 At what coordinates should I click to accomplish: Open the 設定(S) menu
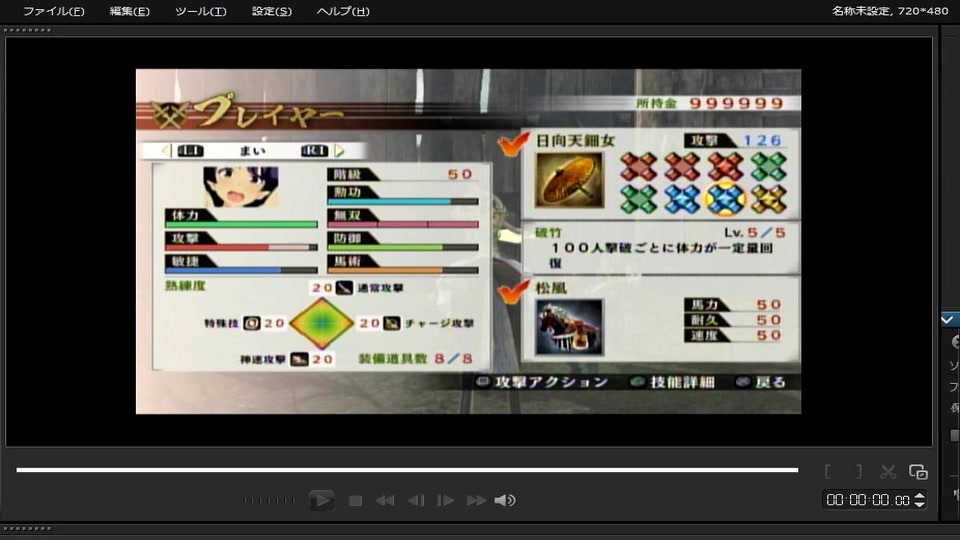[272, 11]
